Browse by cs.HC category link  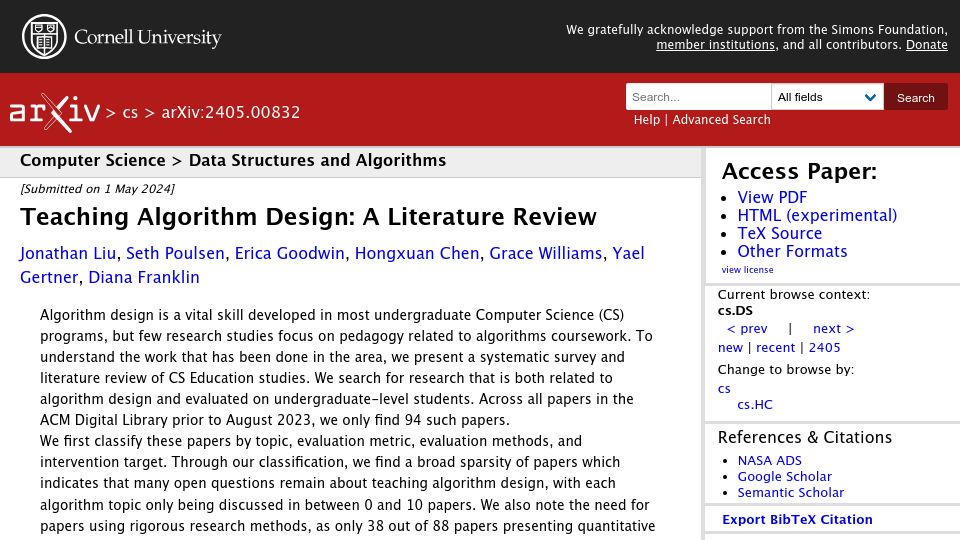pyautogui.click(x=755, y=405)
